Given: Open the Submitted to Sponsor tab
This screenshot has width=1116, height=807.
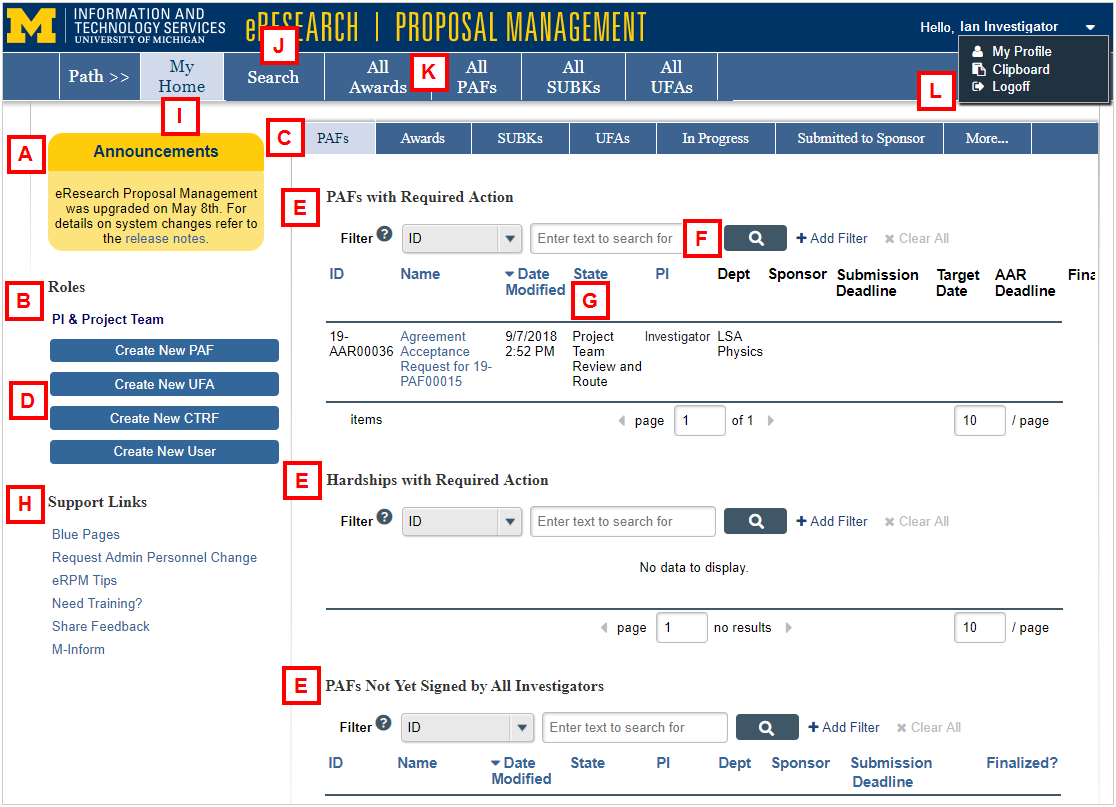Looking at the screenshot, I should coord(860,139).
